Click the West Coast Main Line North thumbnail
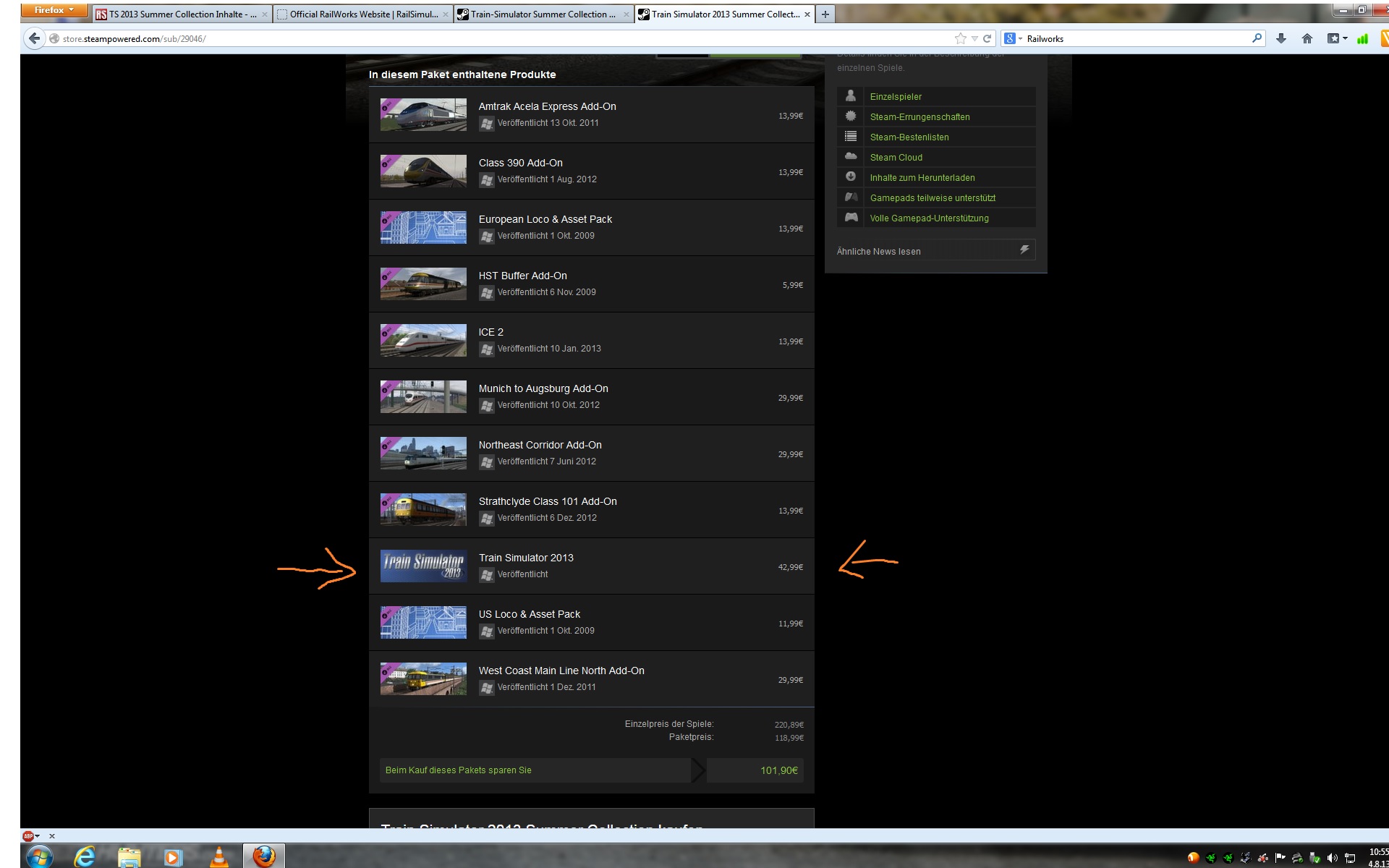This screenshot has height=868, width=1389. point(423,678)
